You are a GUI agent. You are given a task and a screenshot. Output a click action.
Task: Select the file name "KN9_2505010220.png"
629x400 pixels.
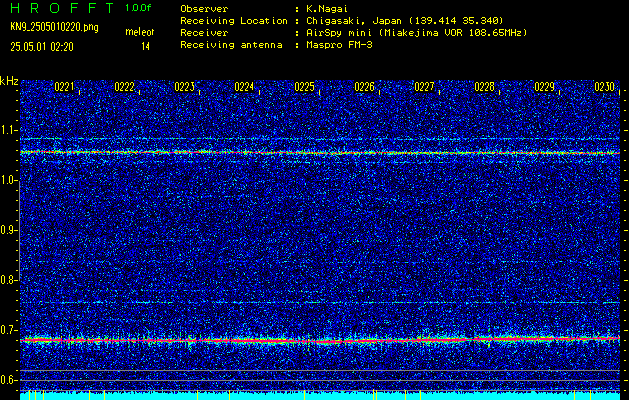coord(54,27)
